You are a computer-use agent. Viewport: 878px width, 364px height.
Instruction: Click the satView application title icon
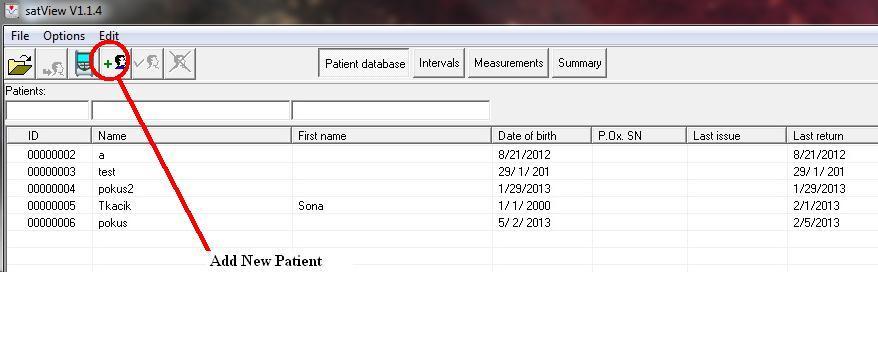pyautogui.click(x=11, y=10)
